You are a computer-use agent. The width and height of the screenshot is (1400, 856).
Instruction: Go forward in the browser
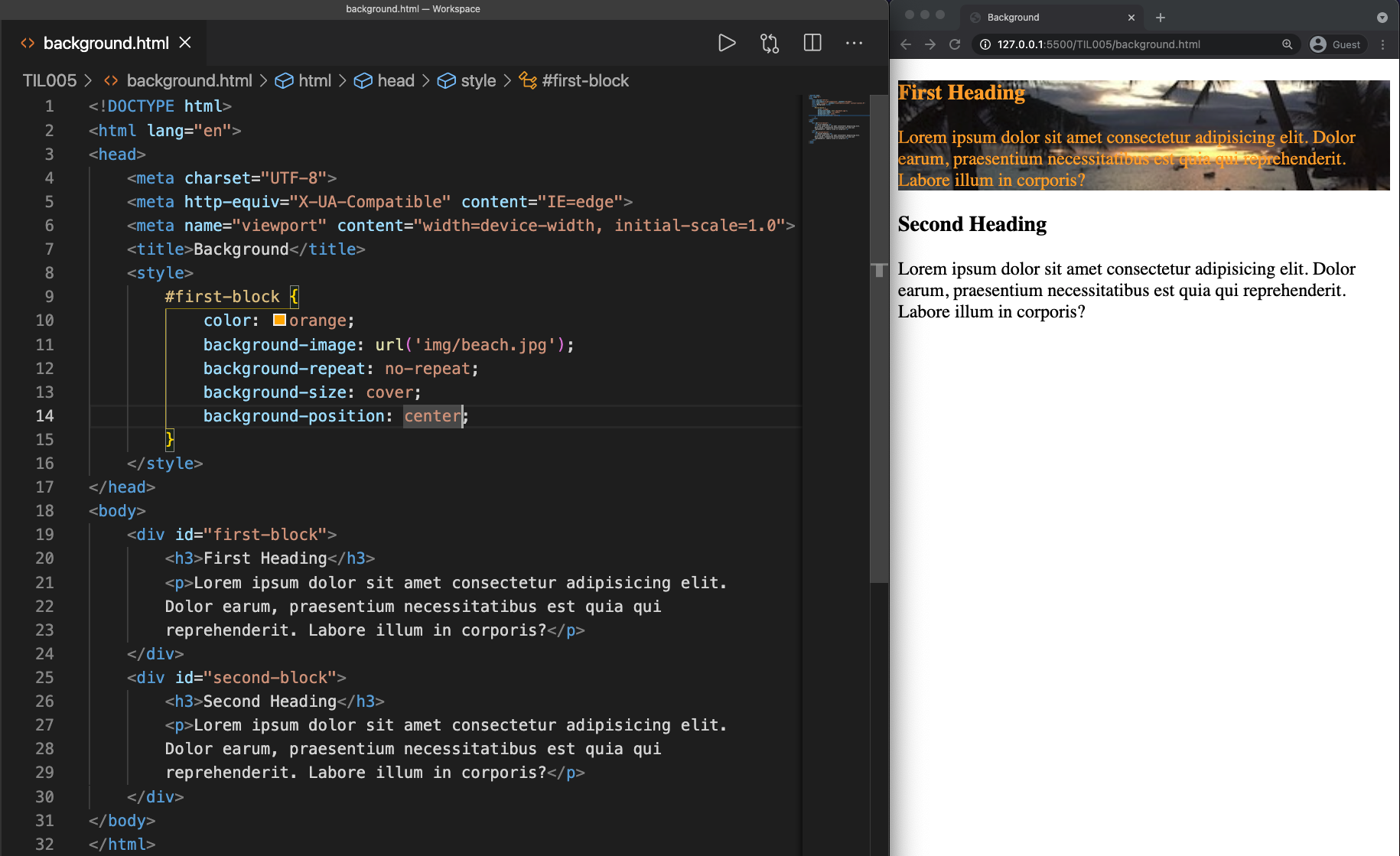930,44
